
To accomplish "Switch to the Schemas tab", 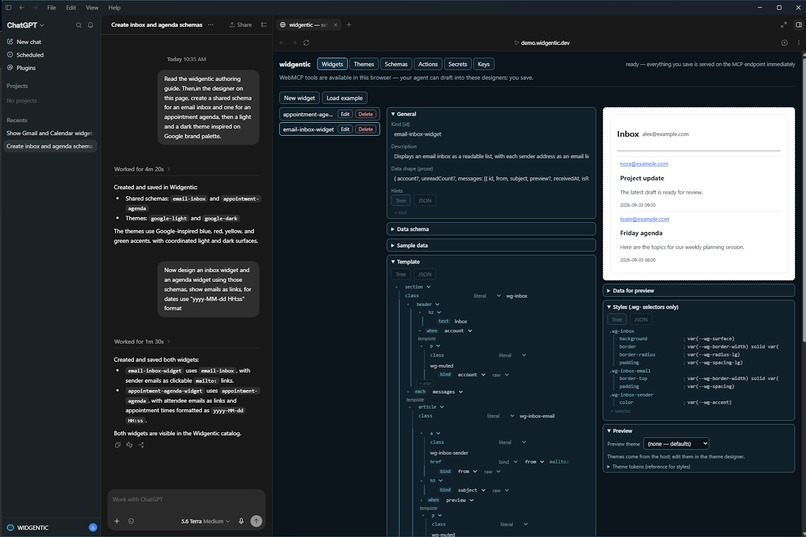I will 396,64.
